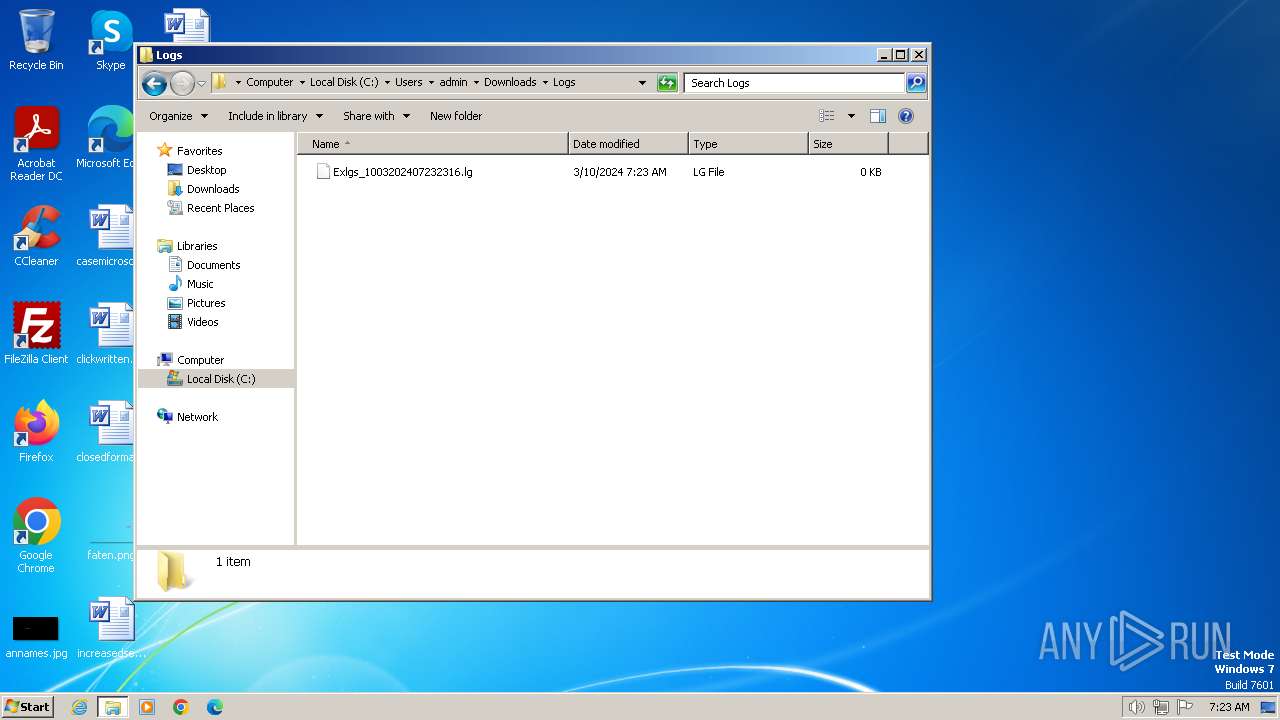Click the 7:23 AM taskbar clock
The width and height of the screenshot is (1280, 720).
click(x=1229, y=707)
